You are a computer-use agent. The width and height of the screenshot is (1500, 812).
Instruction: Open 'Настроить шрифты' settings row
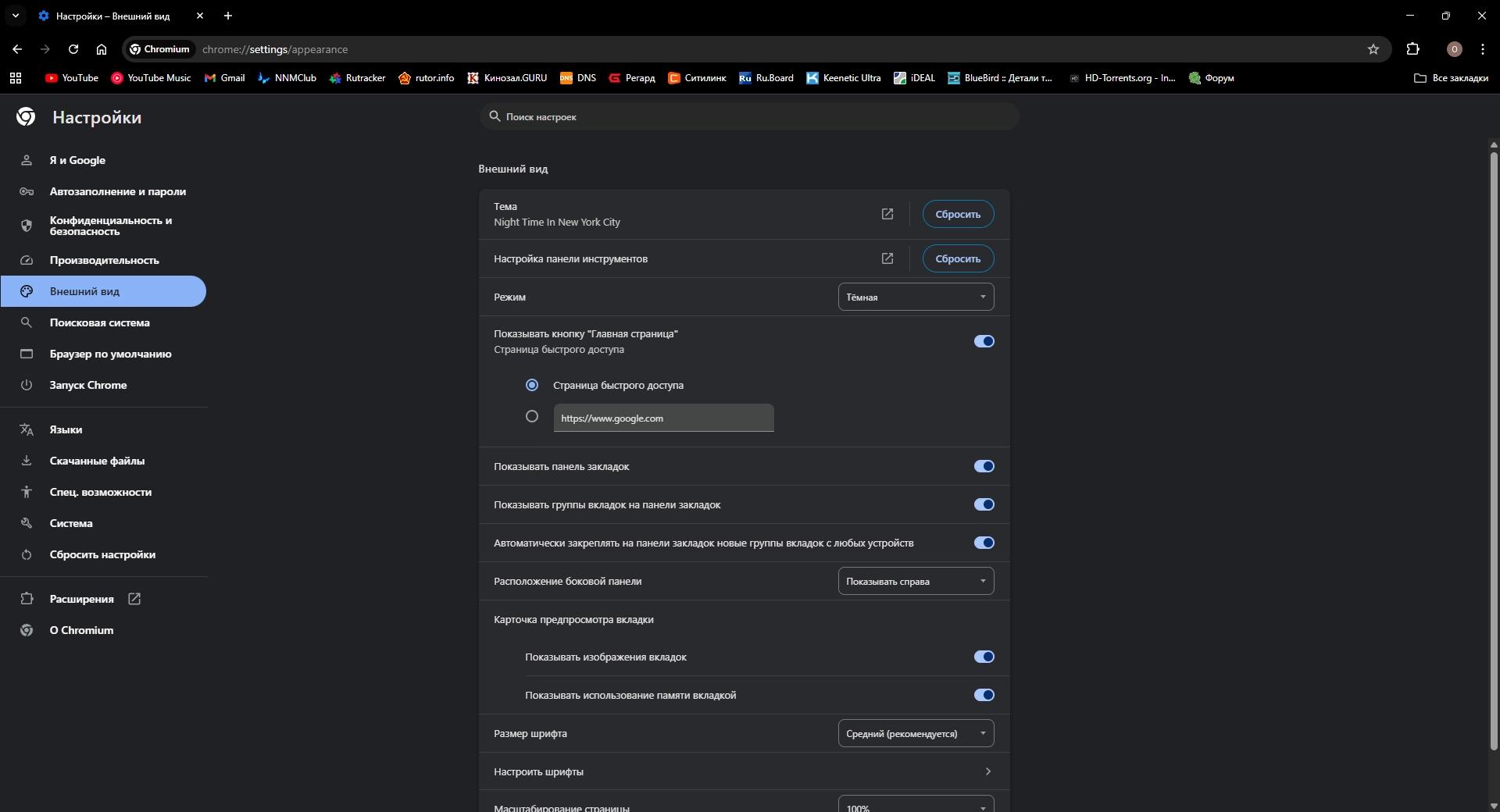pos(743,771)
